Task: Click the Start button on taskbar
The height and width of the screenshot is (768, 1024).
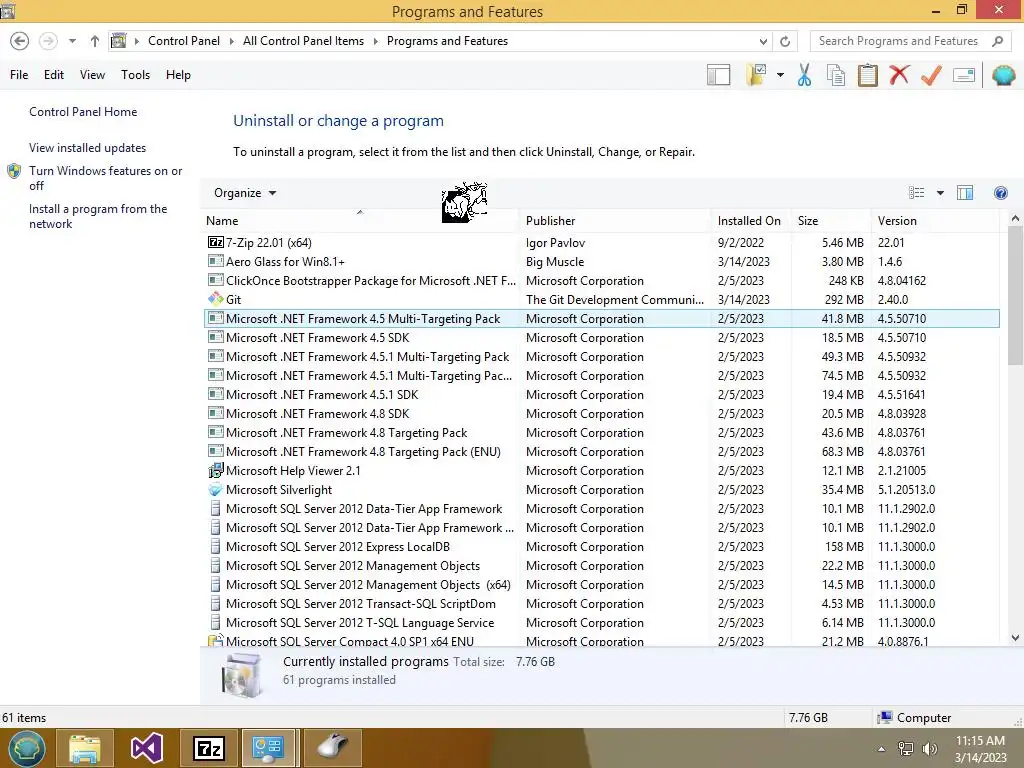Action: tap(26, 748)
